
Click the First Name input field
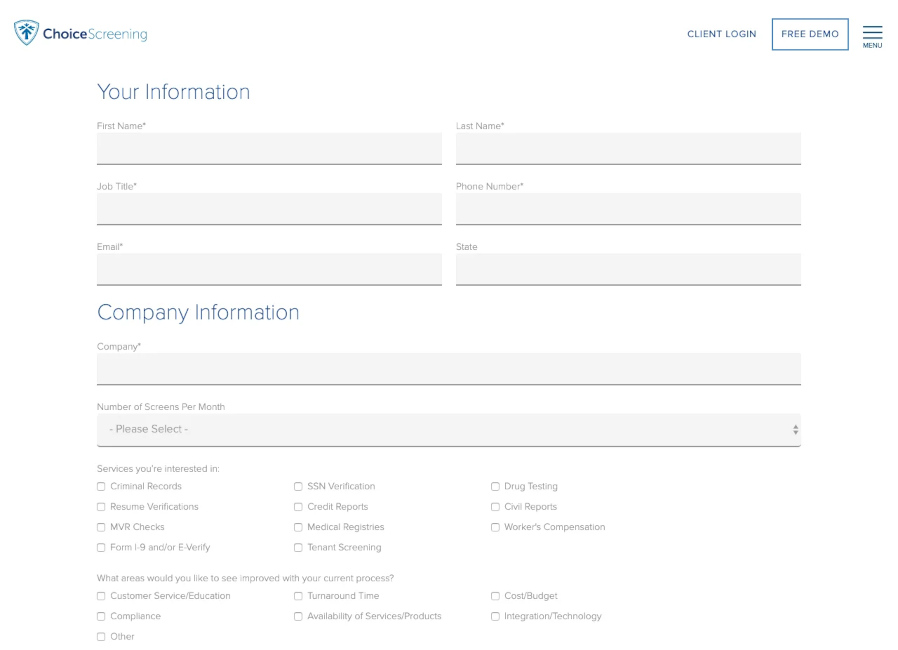(268, 148)
